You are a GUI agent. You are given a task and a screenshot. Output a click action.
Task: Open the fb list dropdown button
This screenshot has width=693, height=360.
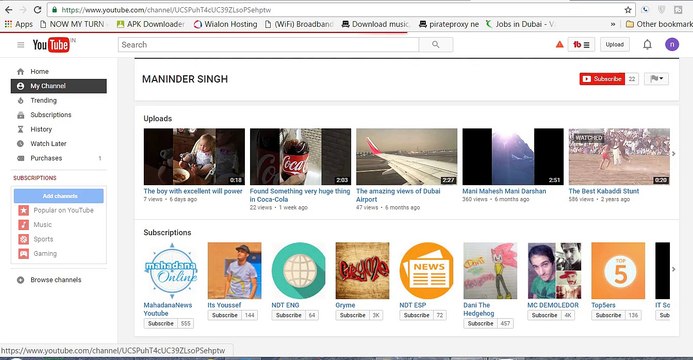click(x=581, y=45)
